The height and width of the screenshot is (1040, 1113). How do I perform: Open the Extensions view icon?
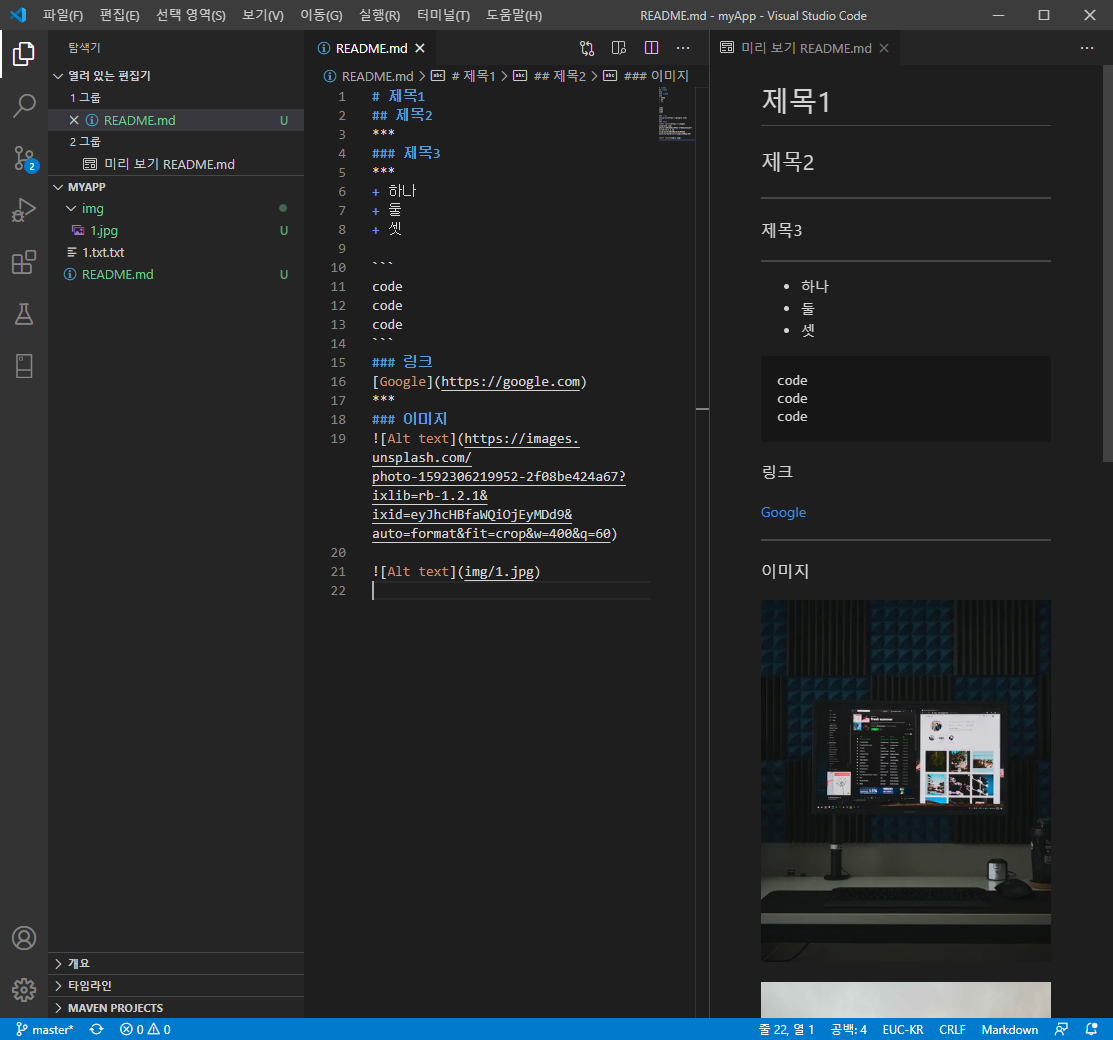[x=23, y=262]
